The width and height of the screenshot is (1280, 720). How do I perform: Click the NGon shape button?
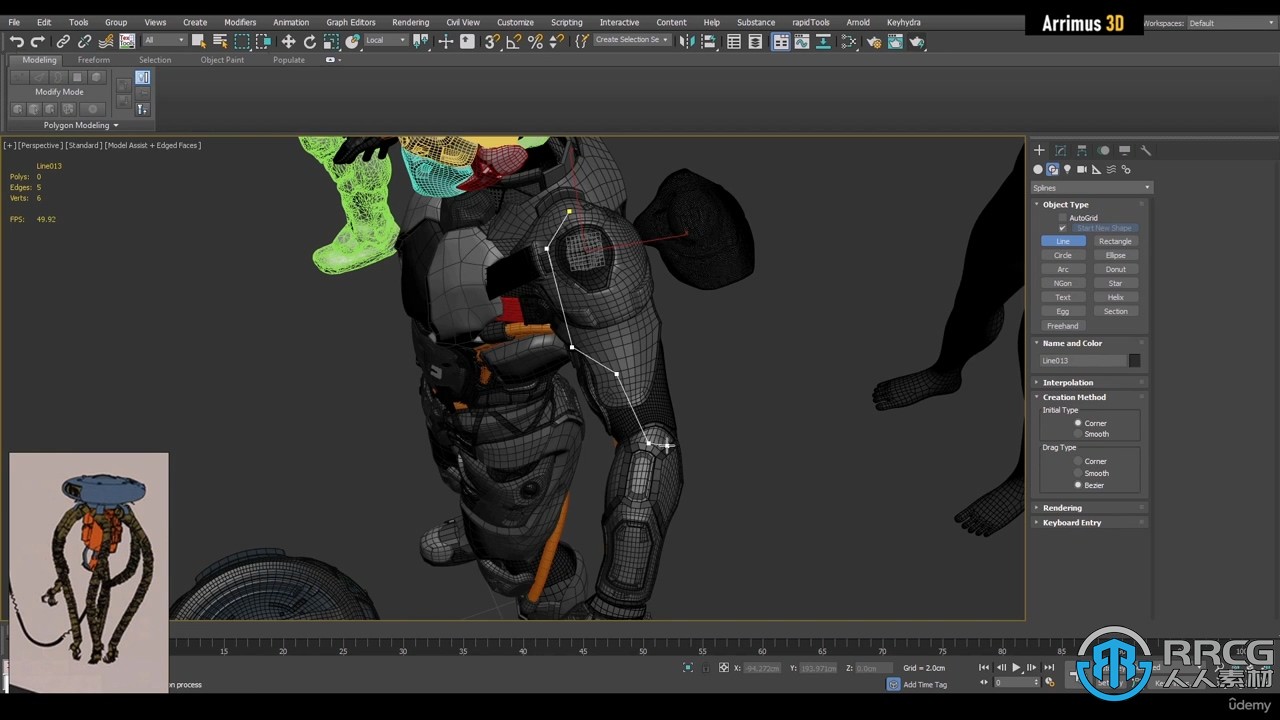pyautogui.click(x=1063, y=283)
